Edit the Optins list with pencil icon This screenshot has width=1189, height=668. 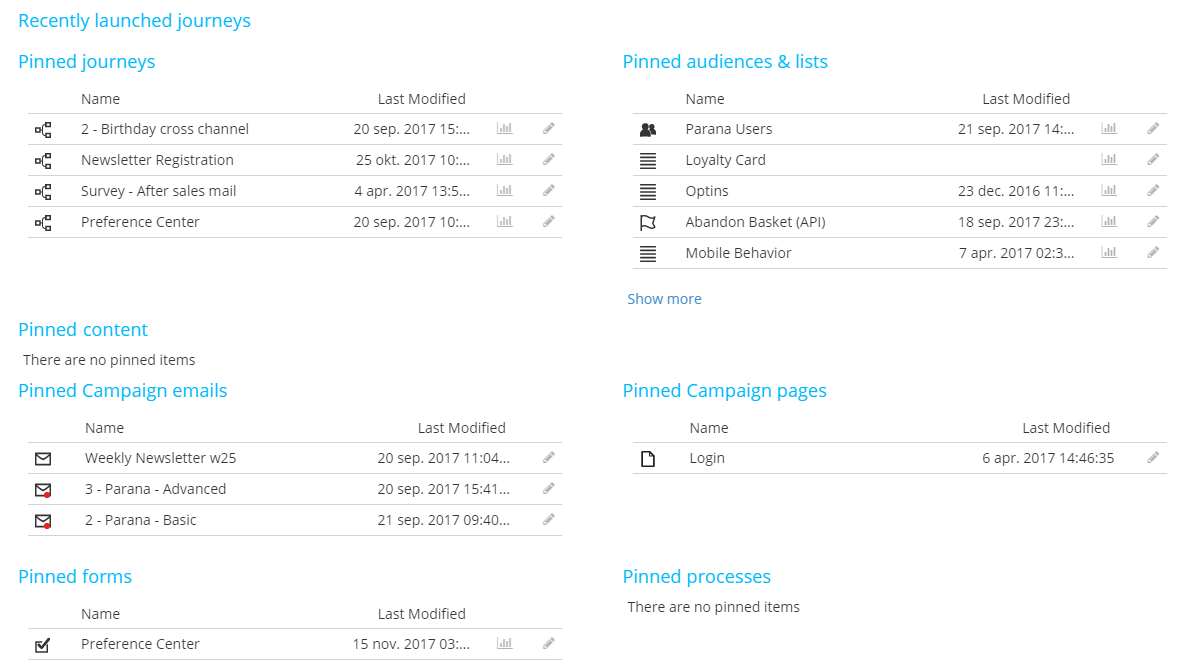(x=1153, y=191)
